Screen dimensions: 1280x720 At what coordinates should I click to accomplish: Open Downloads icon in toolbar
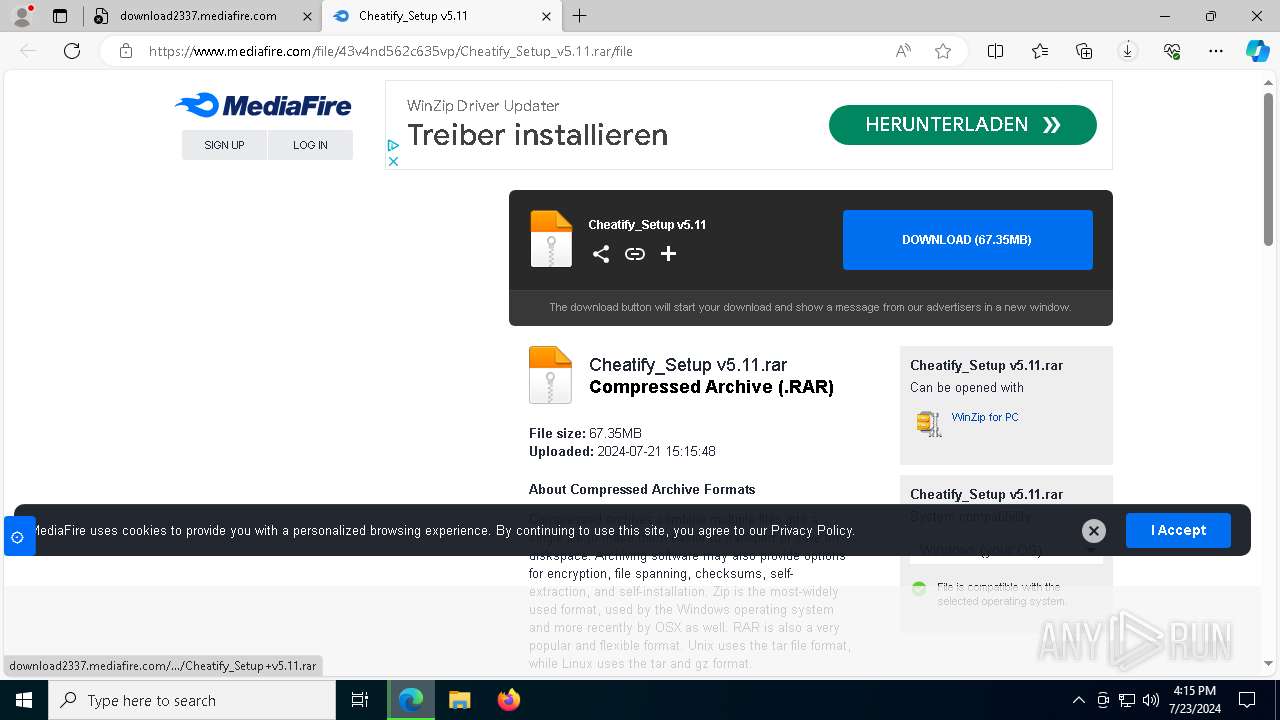(x=1128, y=51)
